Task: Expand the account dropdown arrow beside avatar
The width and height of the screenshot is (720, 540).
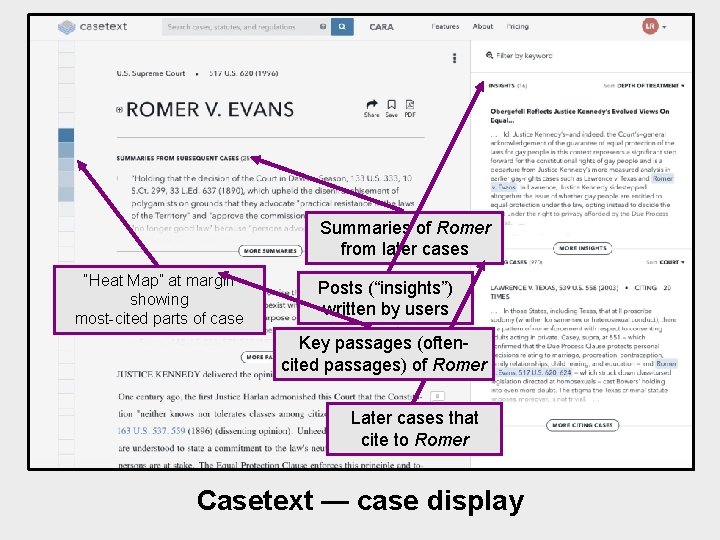Action: pos(664,27)
